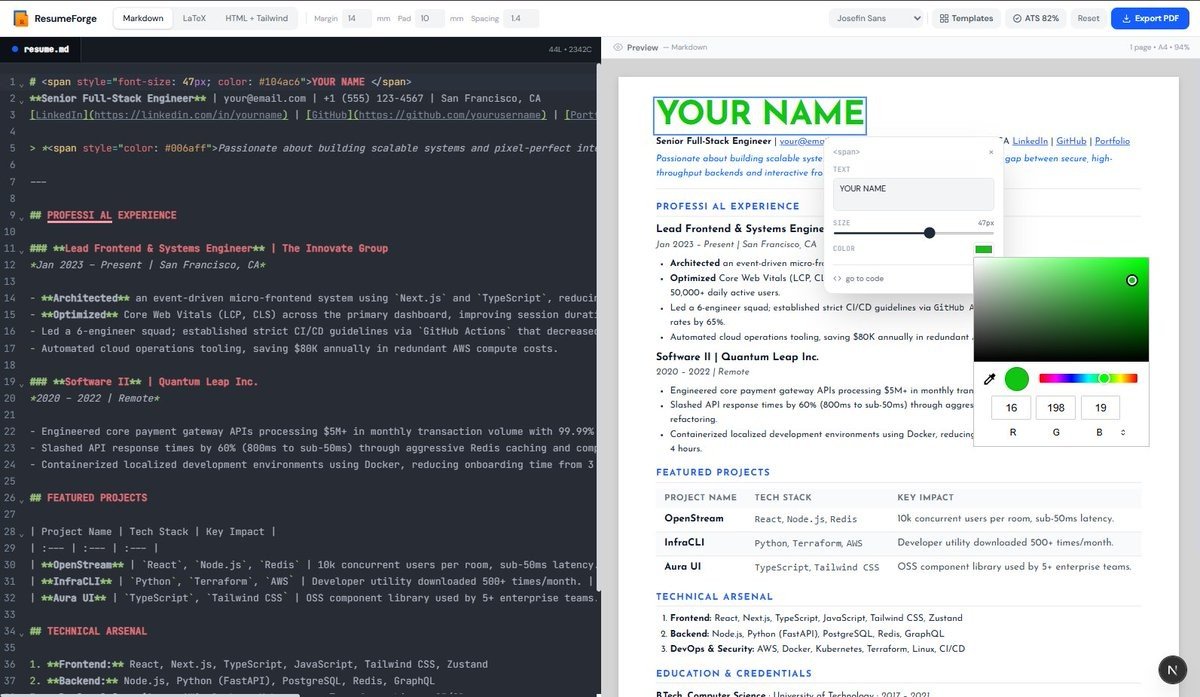Click the green color swatch in popup

(x=984, y=249)
